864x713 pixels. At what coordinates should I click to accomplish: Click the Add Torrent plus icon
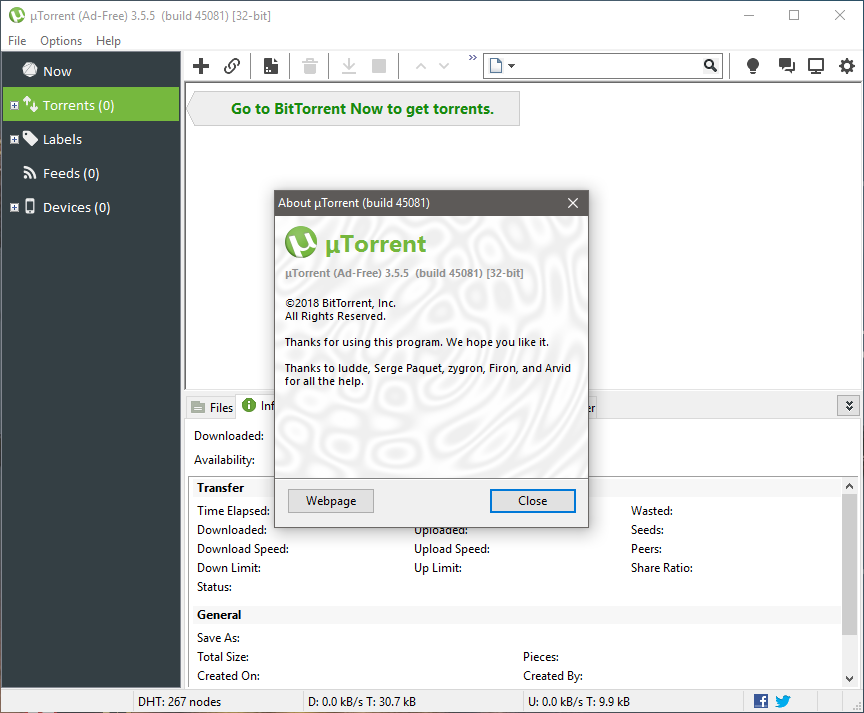coord(201,66)
